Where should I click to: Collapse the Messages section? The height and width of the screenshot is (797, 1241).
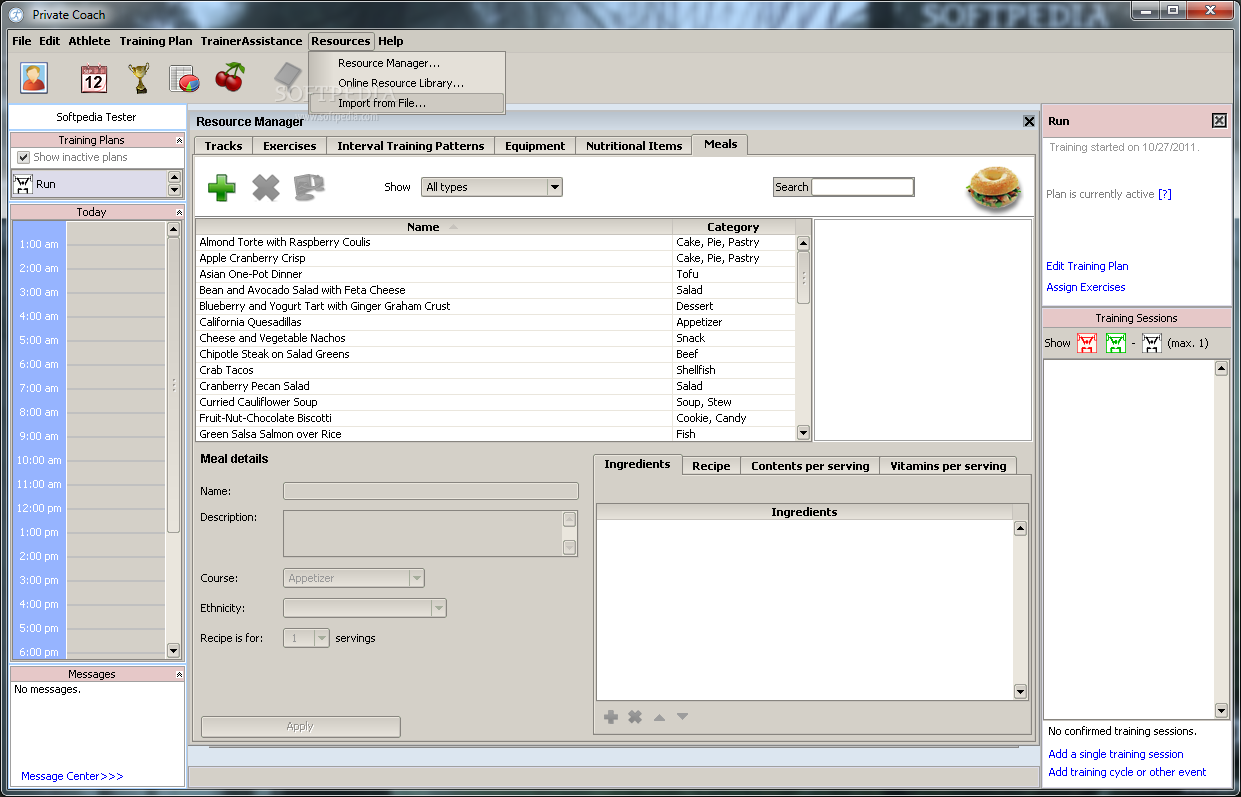pos(179,675)
